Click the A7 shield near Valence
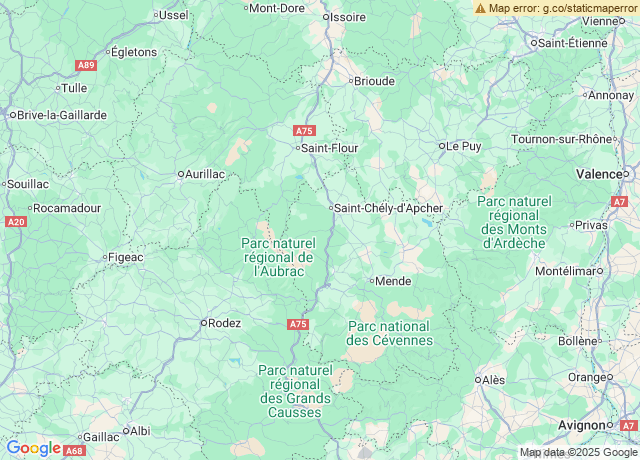The image size is (640, 460). tap(619, 202)
